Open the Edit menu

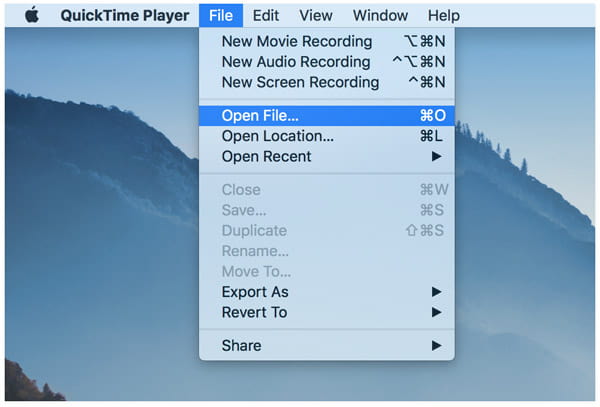266,16
